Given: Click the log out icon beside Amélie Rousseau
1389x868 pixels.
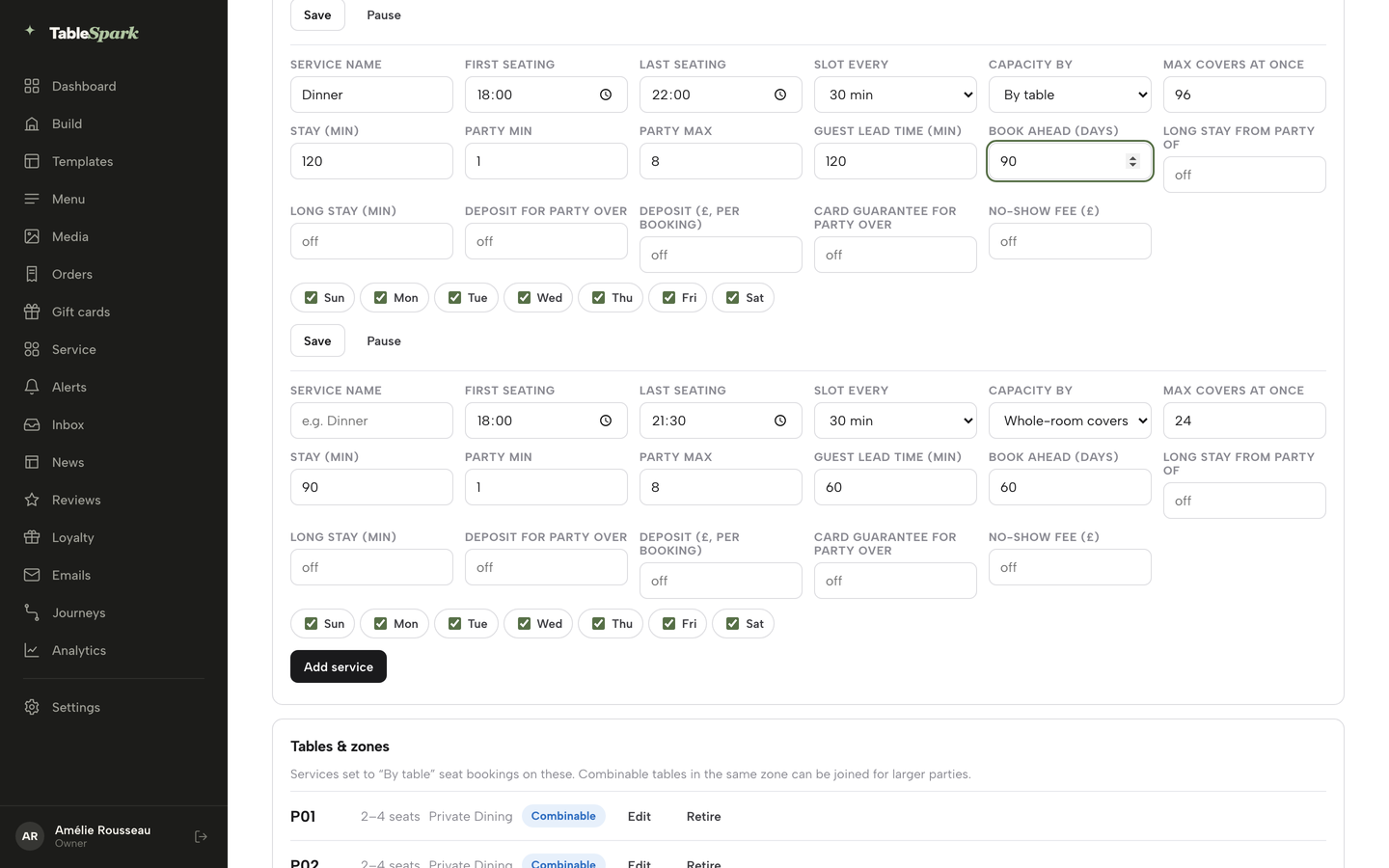Looking at the screenshot, I should click(201, 836).
